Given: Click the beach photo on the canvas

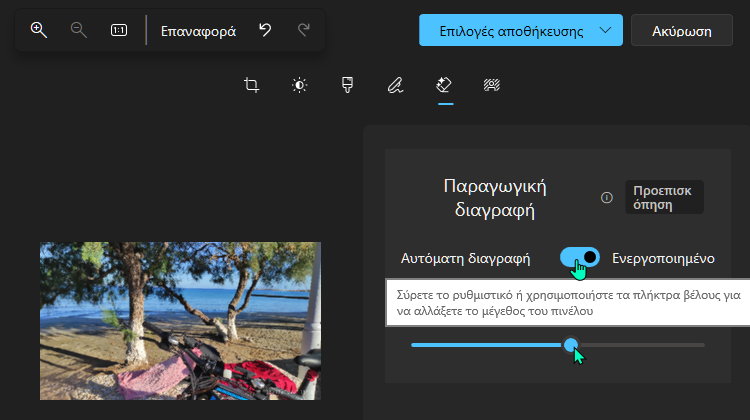Looking at the screenshot, I should pos(180,320).
